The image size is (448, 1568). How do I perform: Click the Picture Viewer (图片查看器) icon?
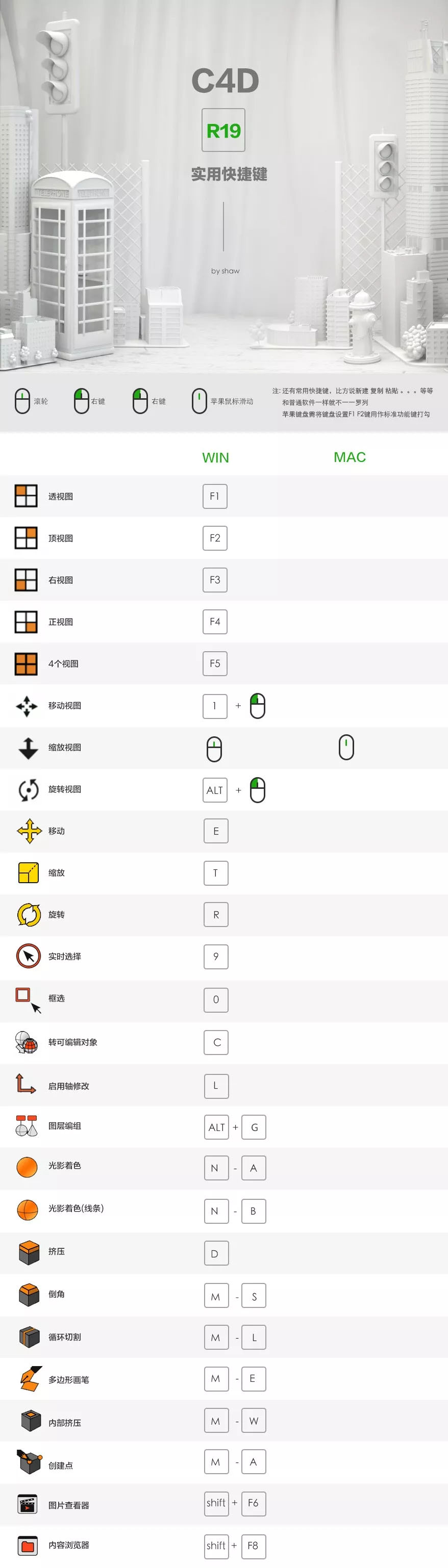(x=28, y=1505)
